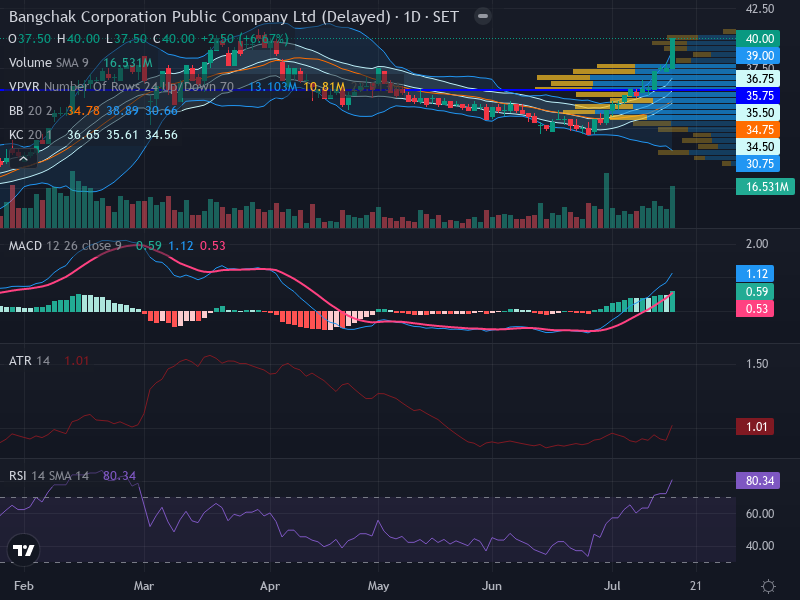The width and height of the screenshot is (800, 600).
Task: Click the purple 80.34 RSI axis label
Action: [x=758, y=481]
